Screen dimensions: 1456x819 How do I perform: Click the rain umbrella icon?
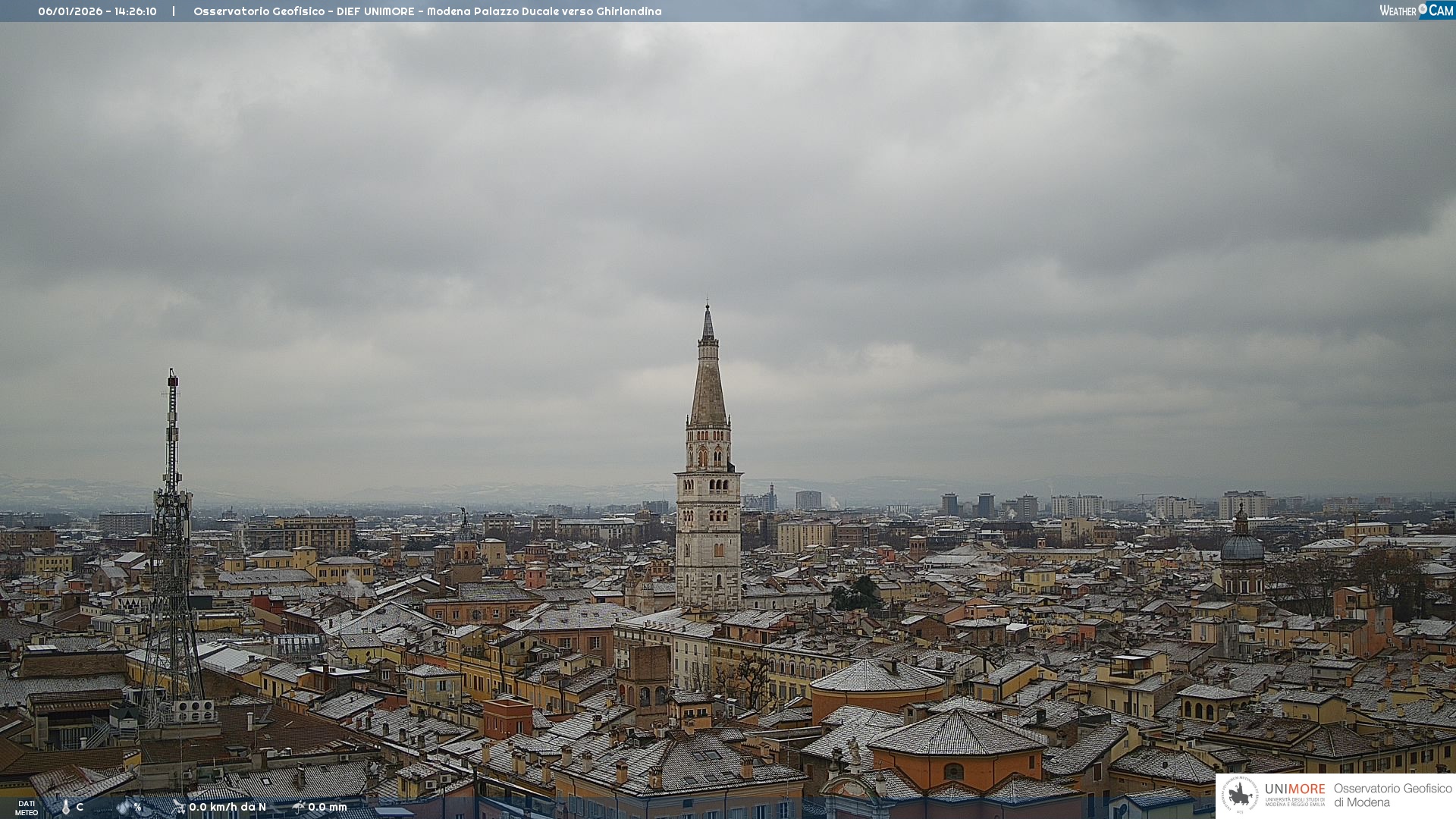pyautogui.click(x=298, y=807)
